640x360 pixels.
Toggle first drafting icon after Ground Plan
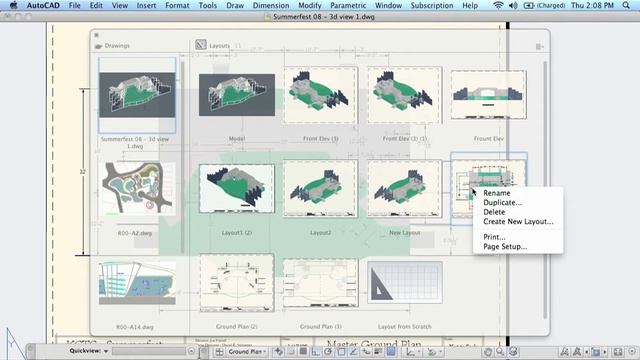[279, 351]
